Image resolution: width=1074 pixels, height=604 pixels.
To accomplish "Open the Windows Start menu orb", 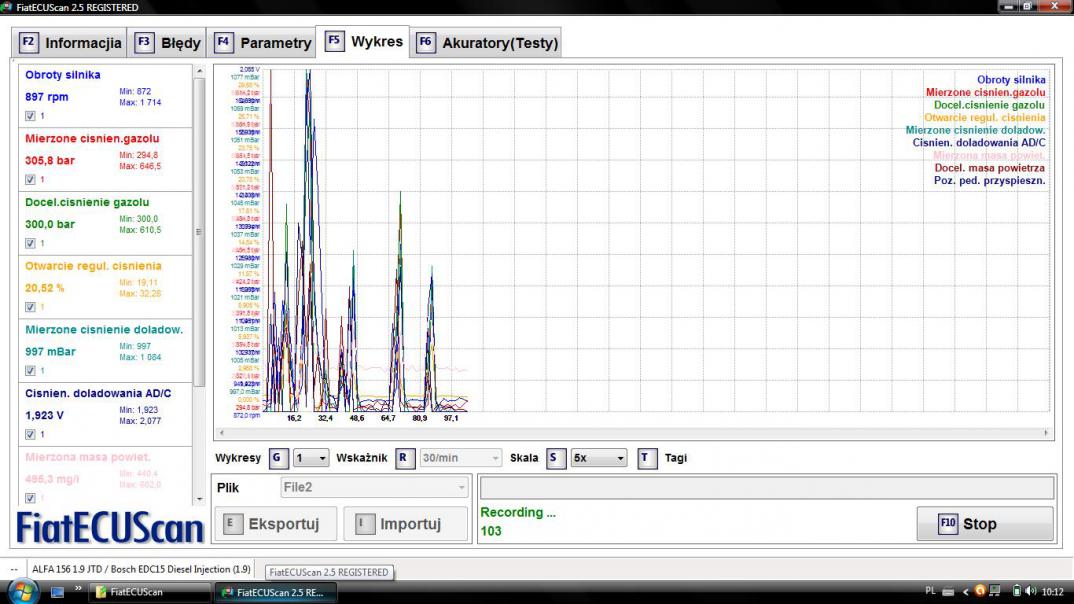I will click(x=22, y=591).
